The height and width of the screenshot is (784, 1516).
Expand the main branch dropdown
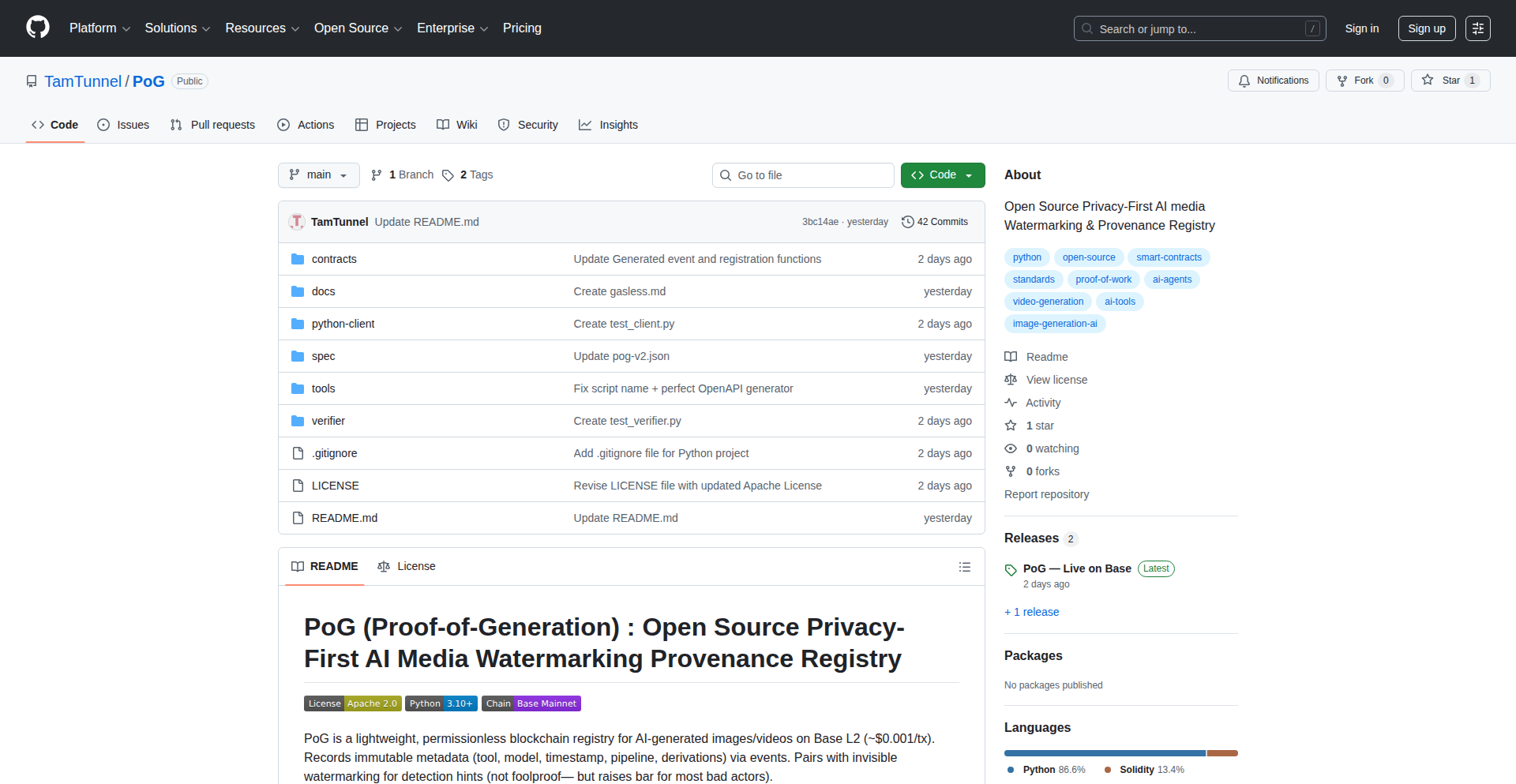(x=318, y=175)
